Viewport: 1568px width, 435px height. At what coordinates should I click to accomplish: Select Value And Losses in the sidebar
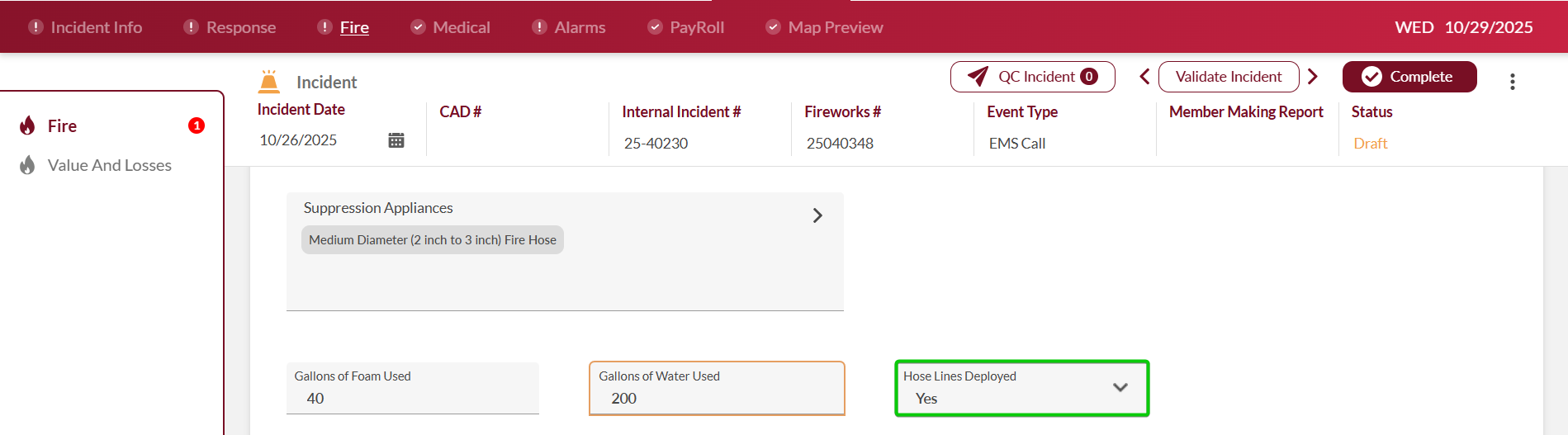click(x=110, y=165)
